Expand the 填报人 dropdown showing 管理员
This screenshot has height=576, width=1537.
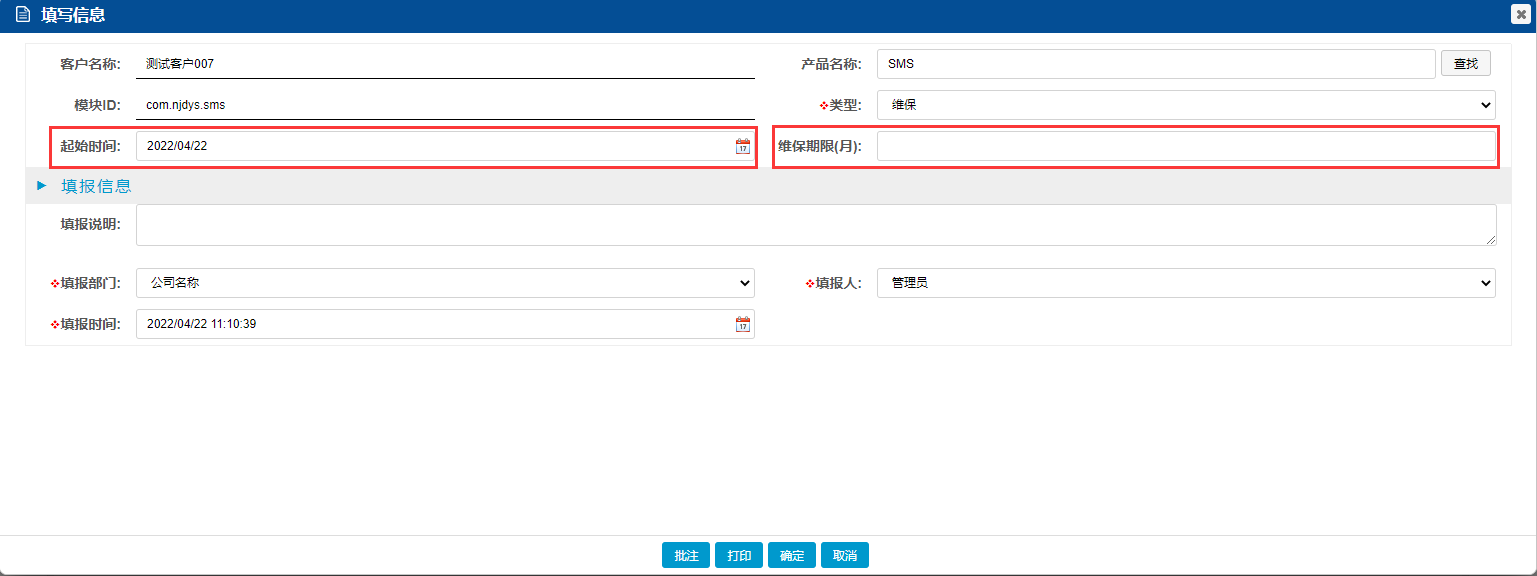[1185, 283]
